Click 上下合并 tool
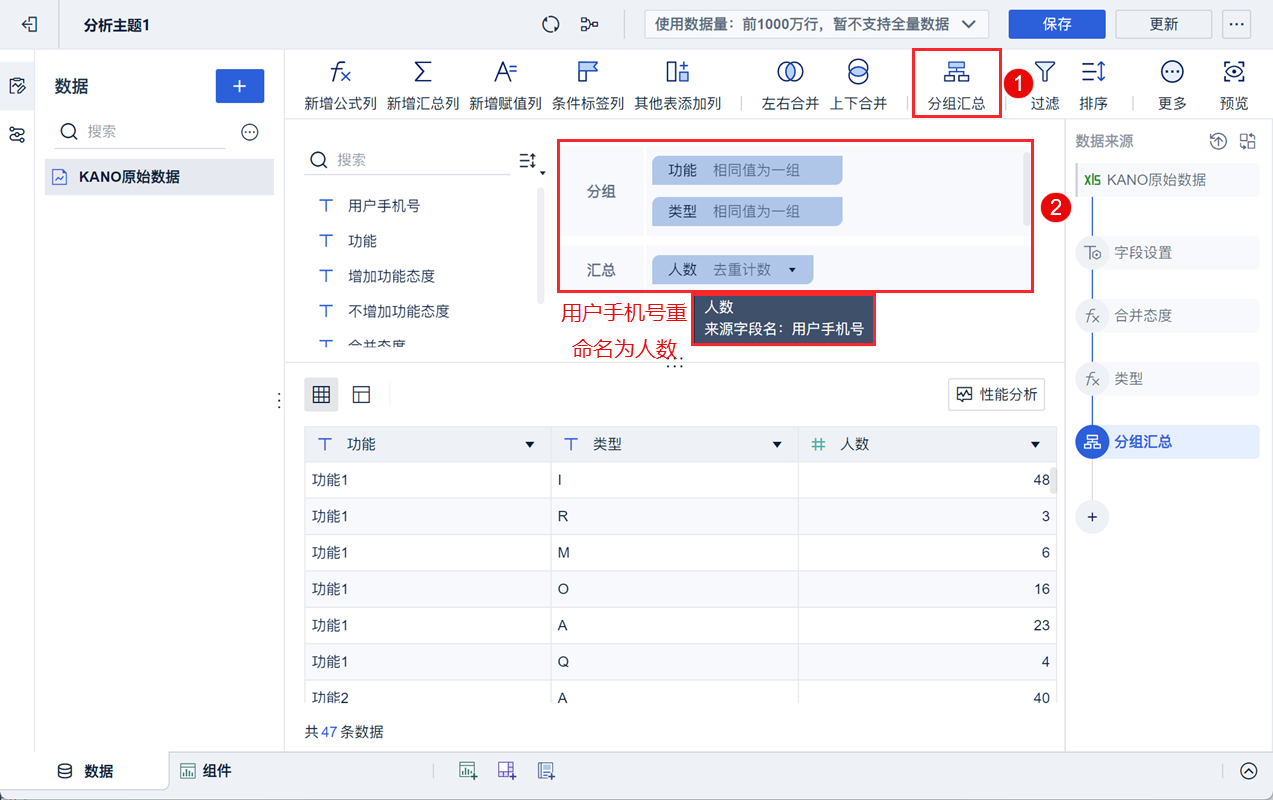 click(x=858, y=86)
